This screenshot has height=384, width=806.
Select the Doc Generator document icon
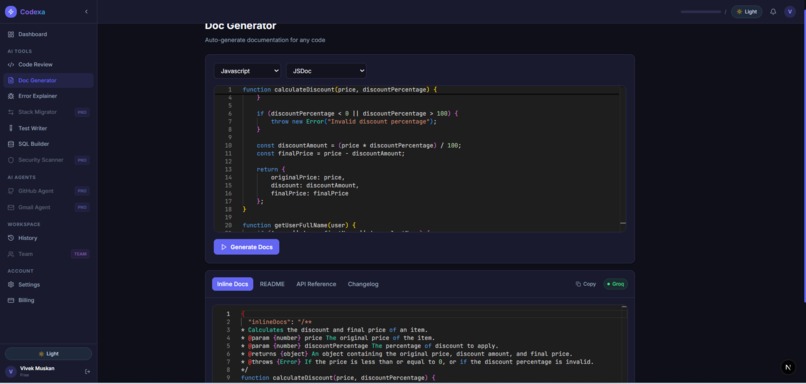(x=11, y=81)
